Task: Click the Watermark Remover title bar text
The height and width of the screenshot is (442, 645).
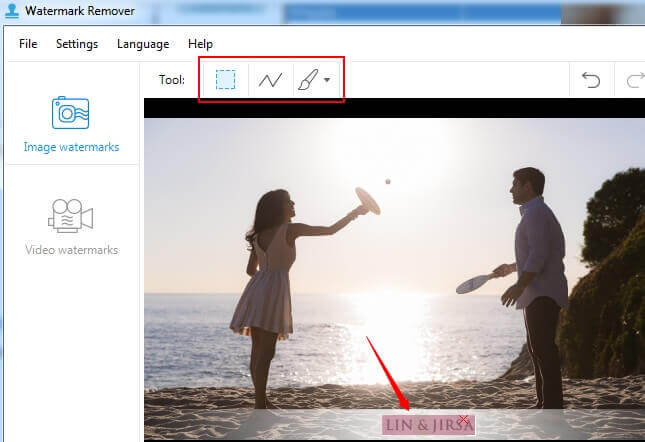Action: pyautogui.click(x=76, y=11)
